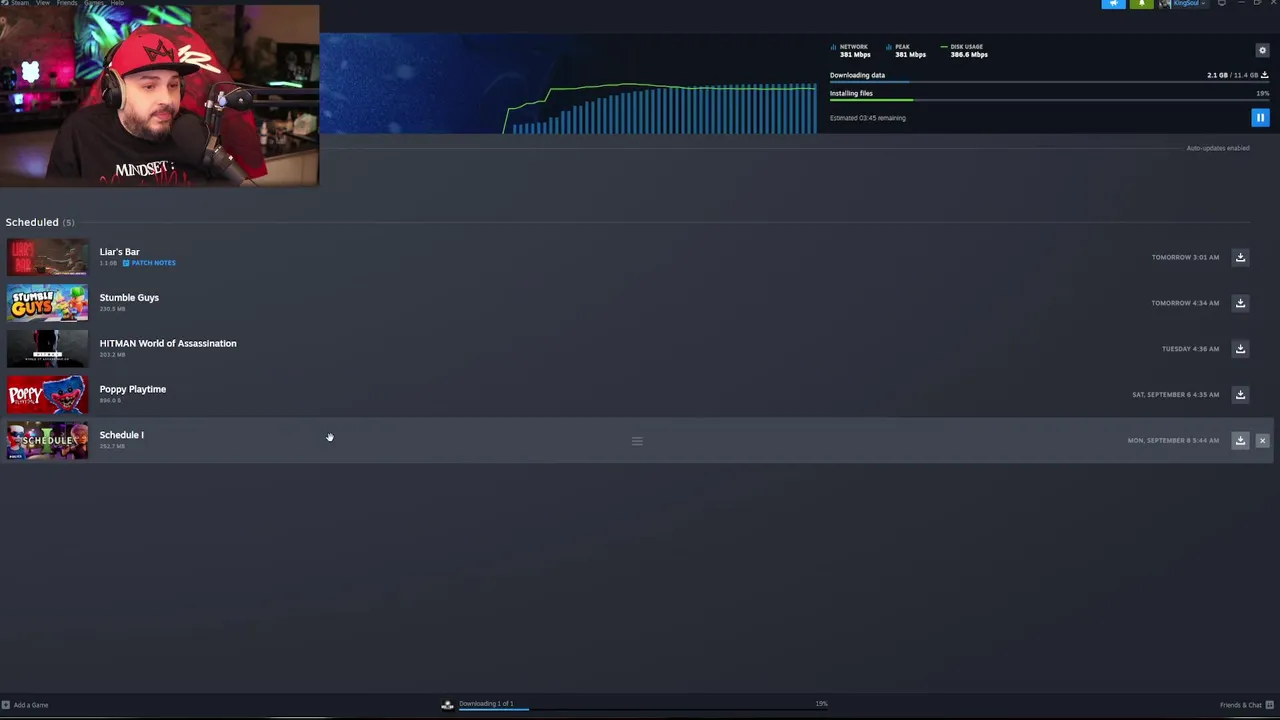
Task: Click Tuesday 4:36 AM schedule time
Action: pyautogui.click(x=1190, y=349)
